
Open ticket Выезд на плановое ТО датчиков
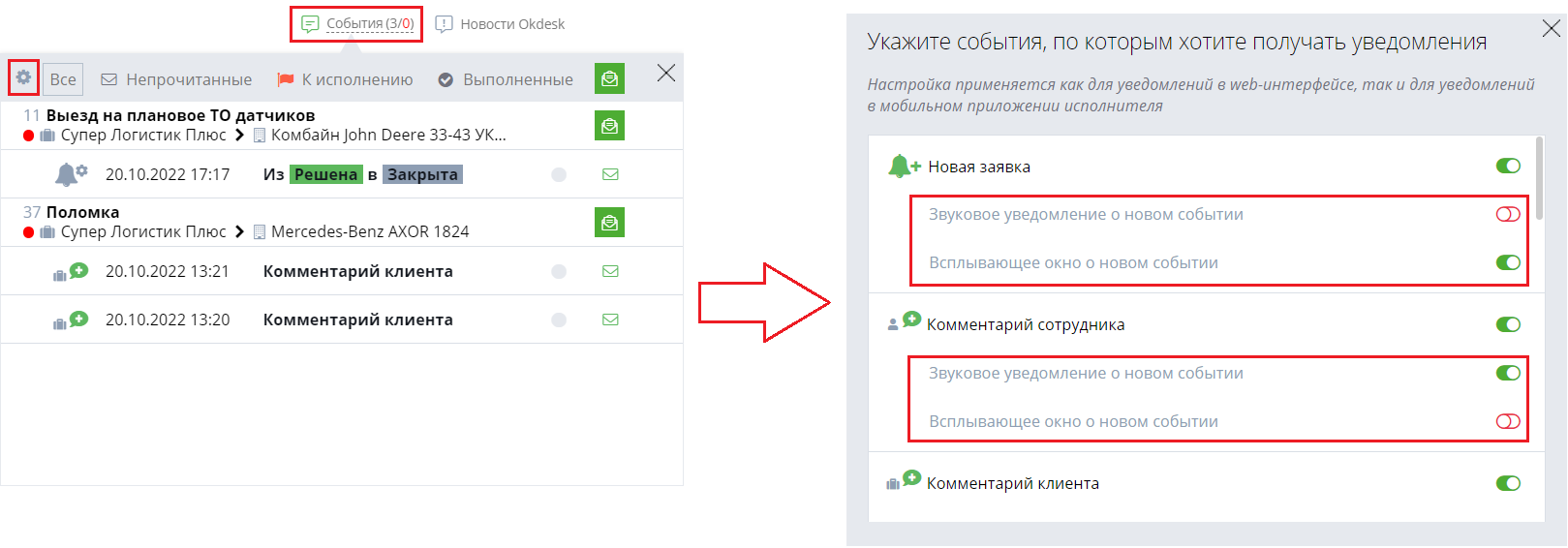tap(180, 115)
